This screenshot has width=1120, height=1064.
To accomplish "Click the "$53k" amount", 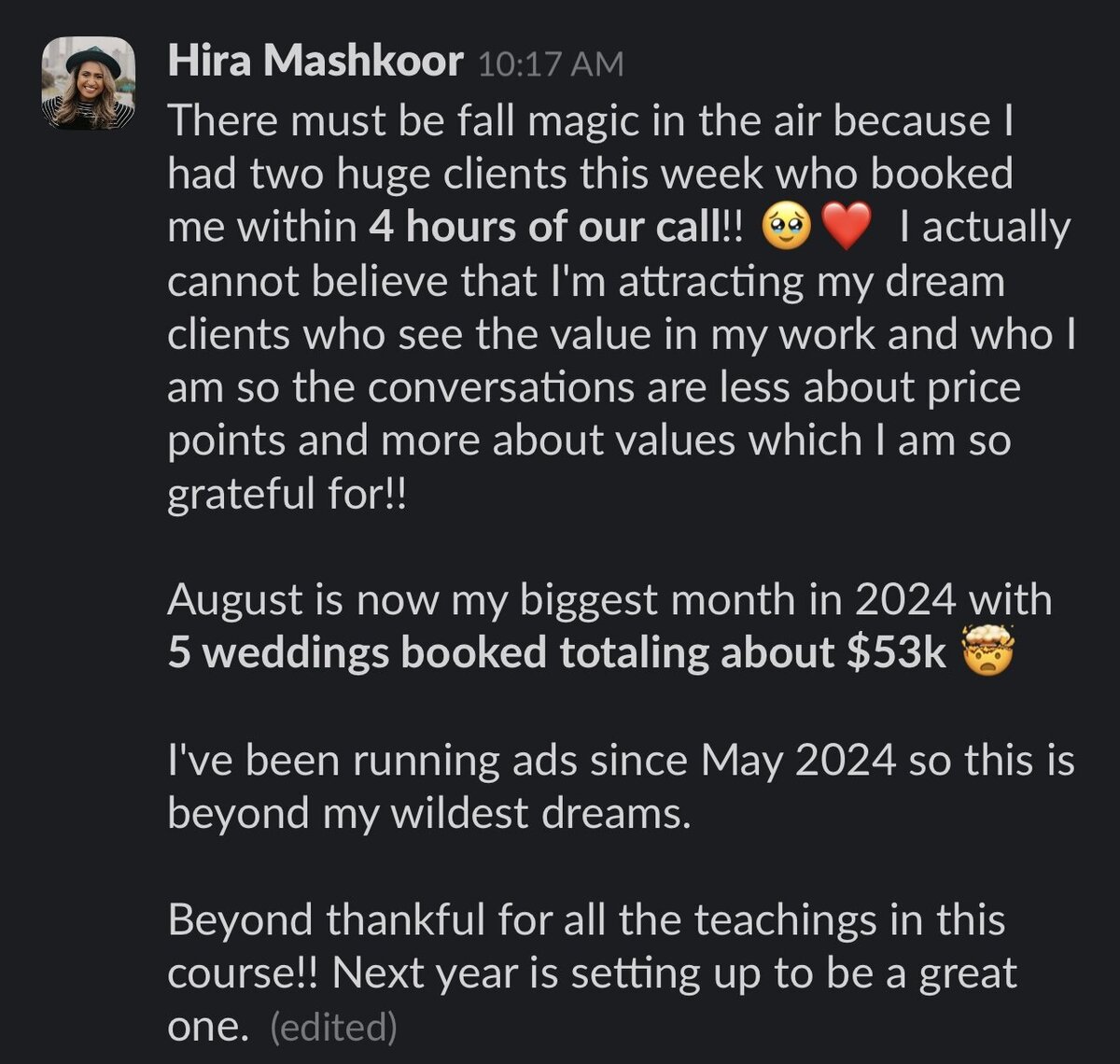I will 897,653.
